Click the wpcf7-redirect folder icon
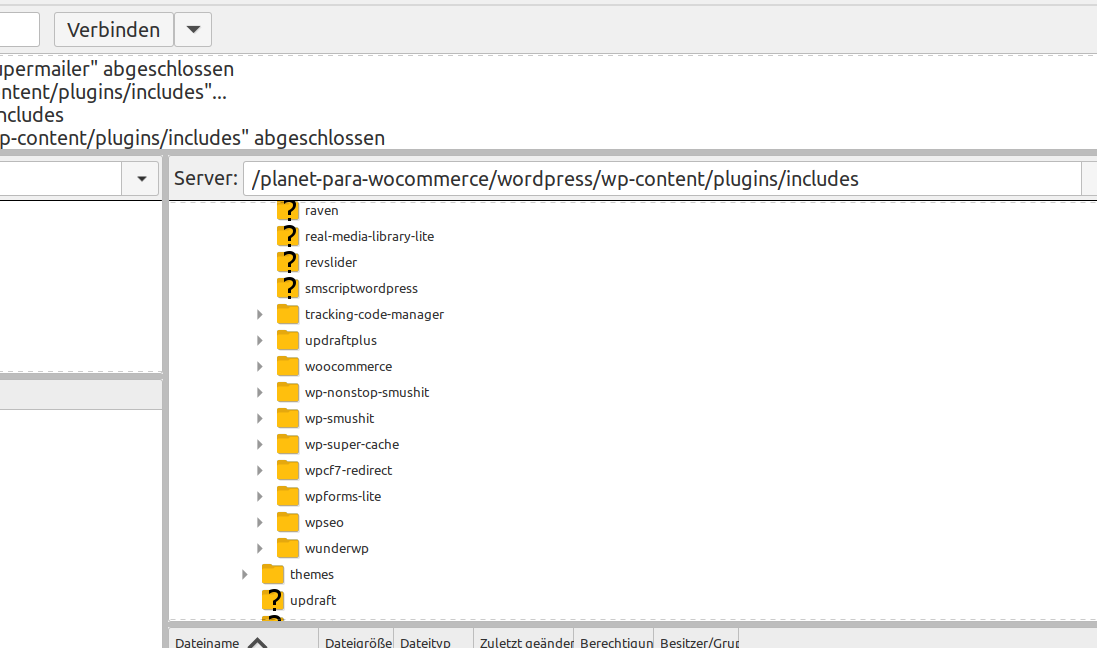Screen dimensions: 1097x648 [288, 470]
